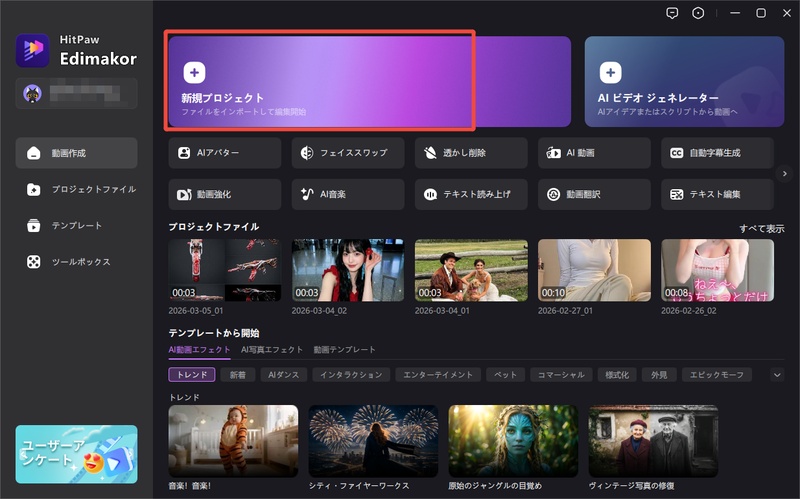Click the 透かし削除 eraser icon
This screenshot has width=800, height=499.
tap(430, 153)
